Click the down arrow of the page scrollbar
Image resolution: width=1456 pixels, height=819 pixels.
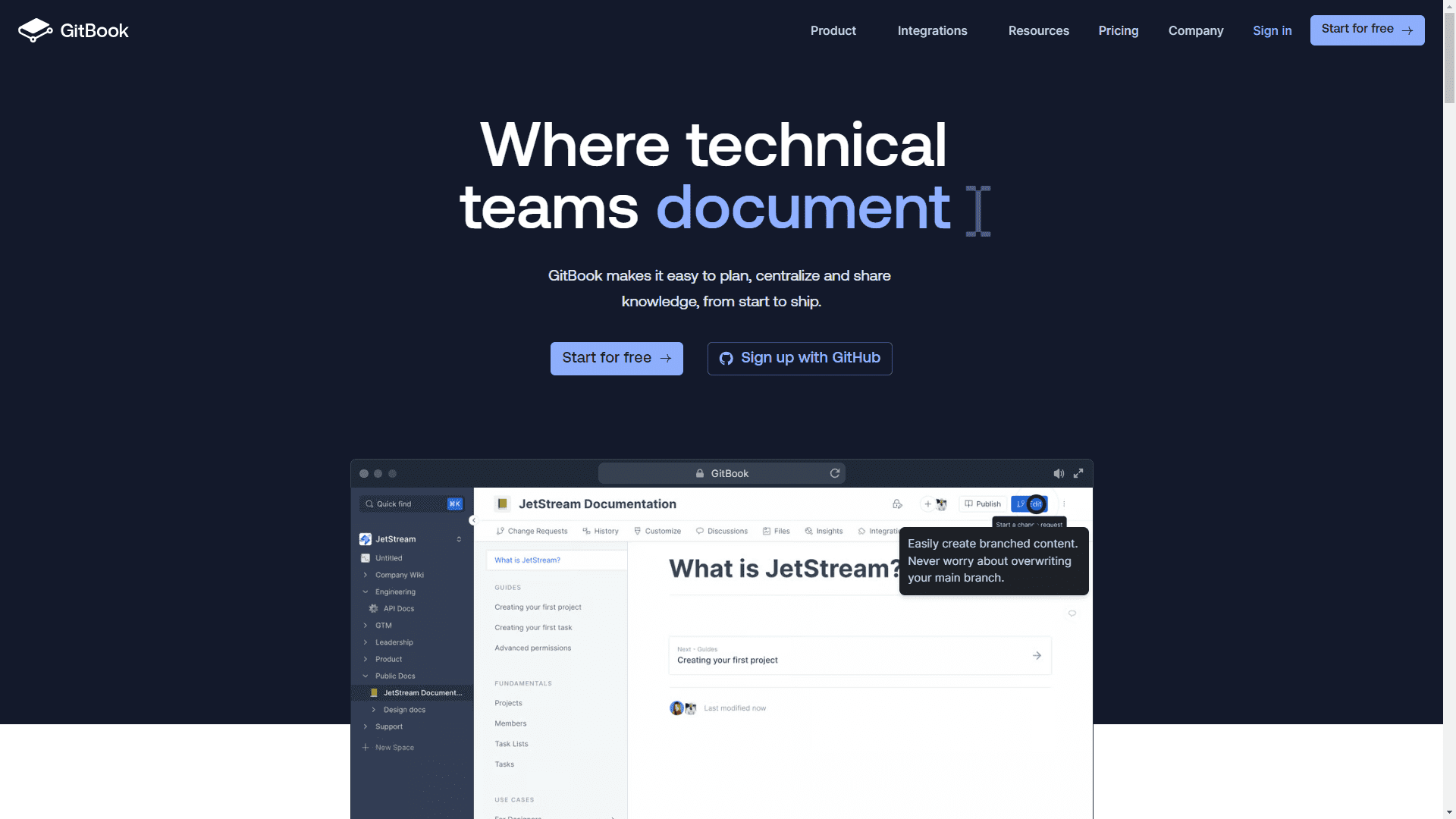[1449, 812]
